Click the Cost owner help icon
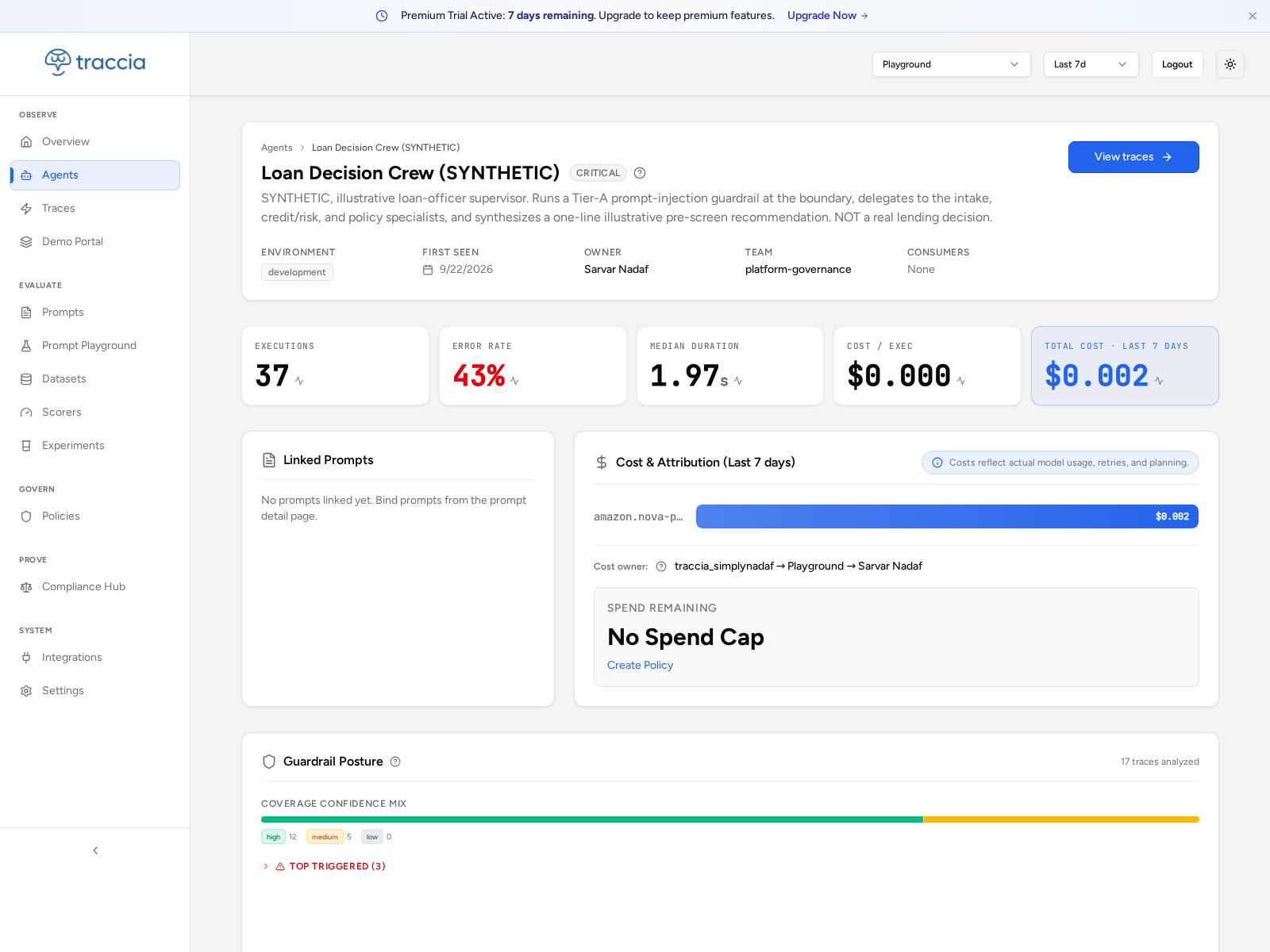Image resolution: width=1270 pixels, height=952 pixels. [x=661, y=566]
